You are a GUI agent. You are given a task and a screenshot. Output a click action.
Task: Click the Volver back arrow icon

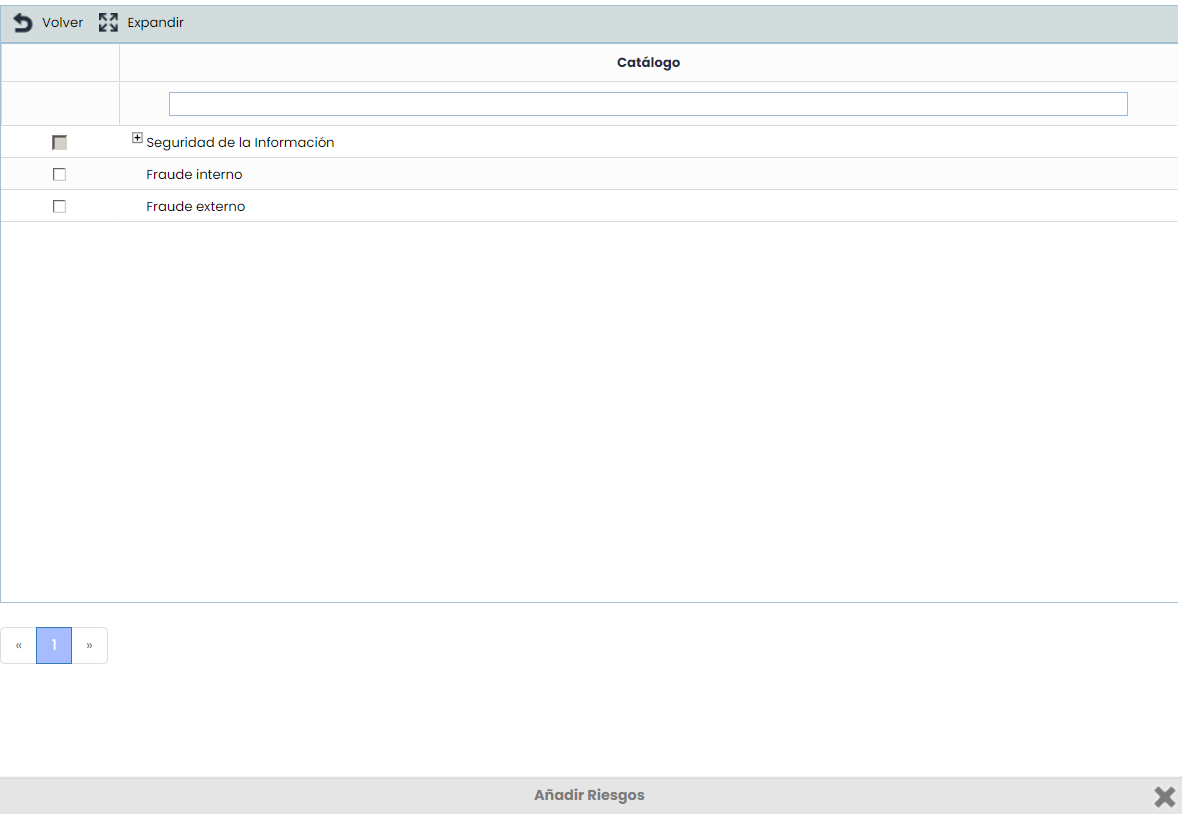22,22
